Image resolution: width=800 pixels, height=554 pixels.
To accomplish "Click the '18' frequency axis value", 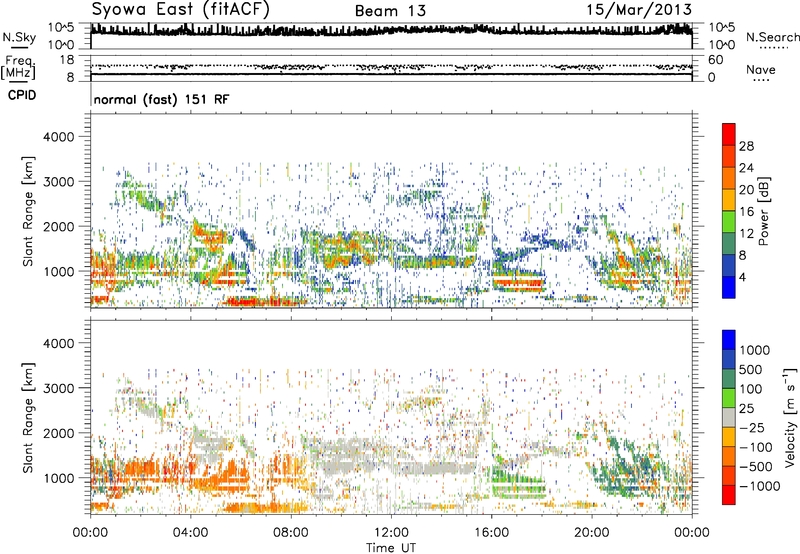I will 67,60.
